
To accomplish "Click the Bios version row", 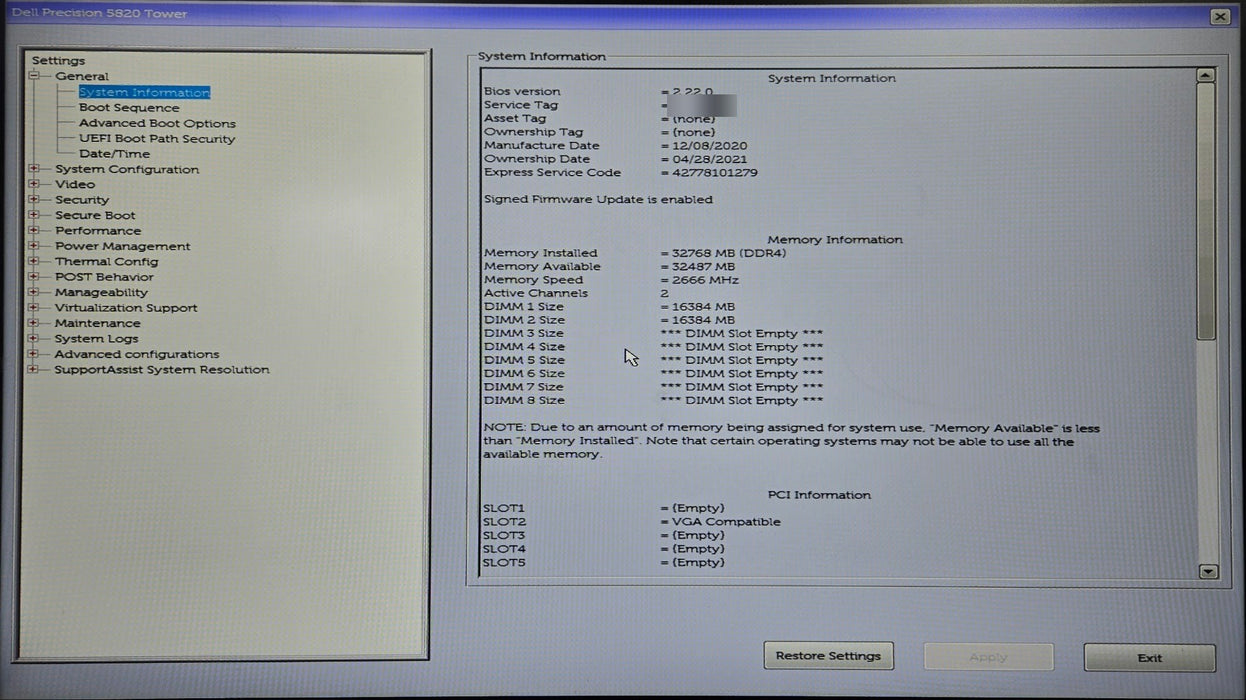I will 598,91.
